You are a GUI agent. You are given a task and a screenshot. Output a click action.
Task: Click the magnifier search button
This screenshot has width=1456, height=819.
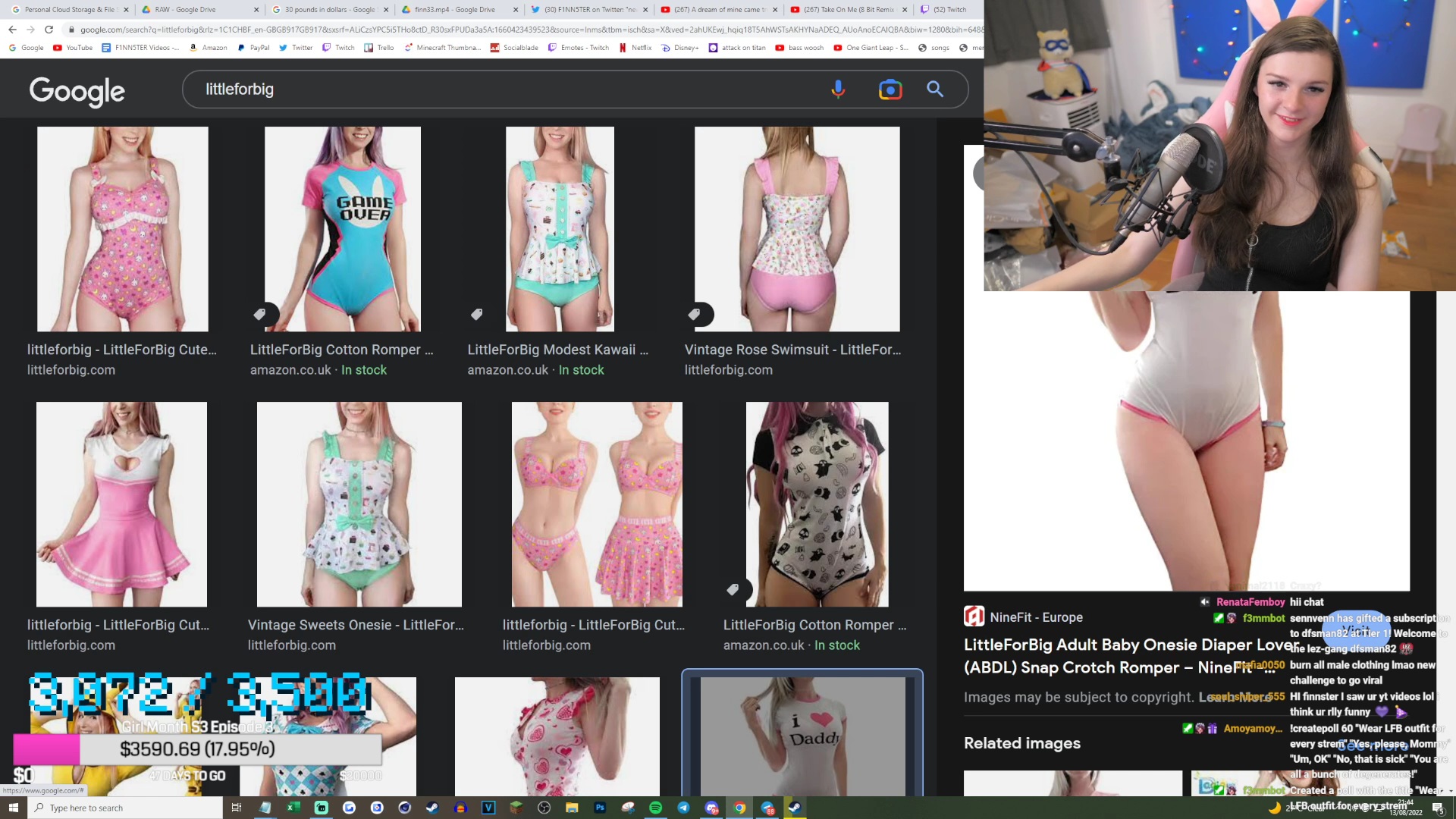(935, 89)
